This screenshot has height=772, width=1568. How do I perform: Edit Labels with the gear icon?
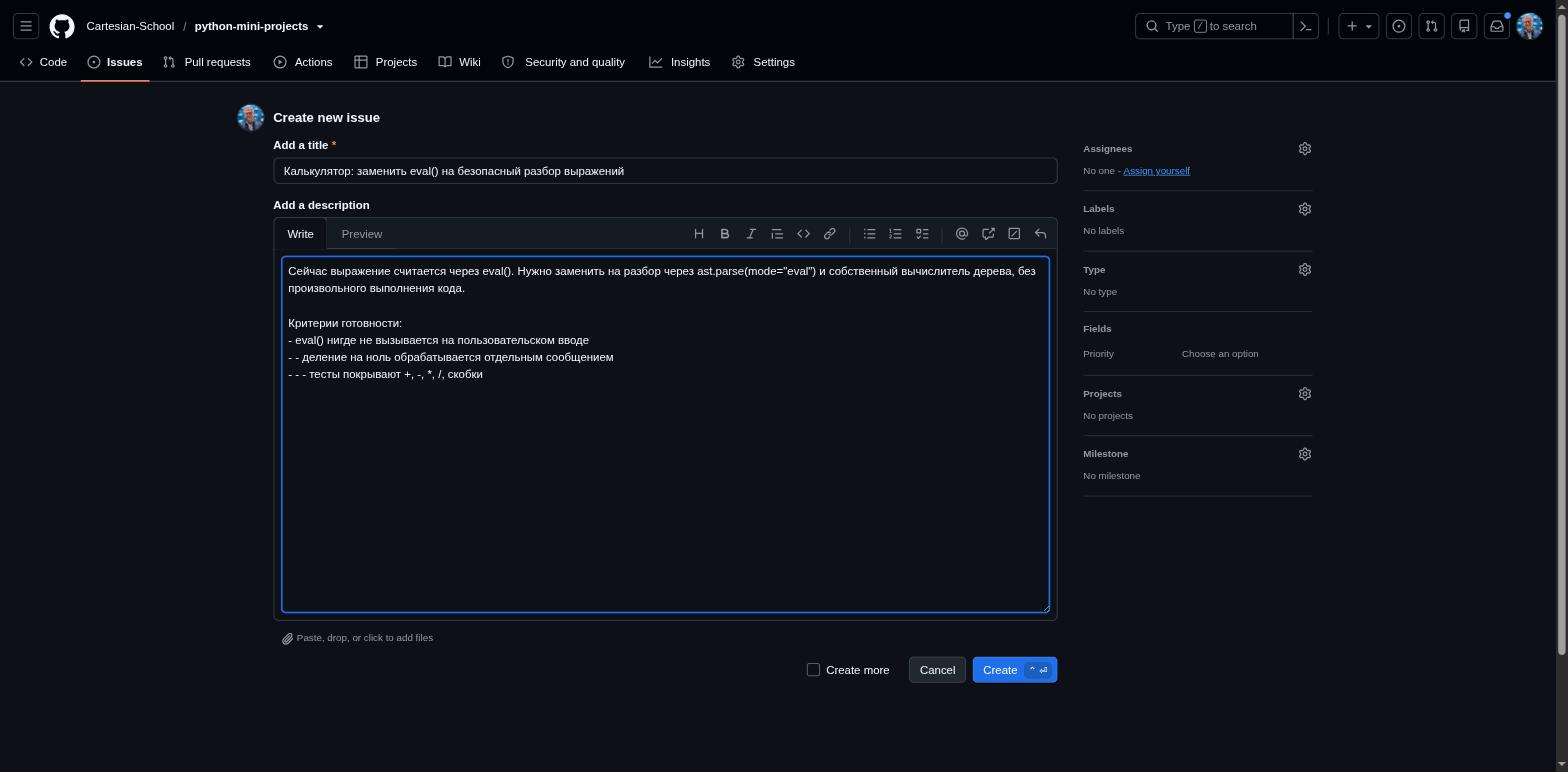1304,209
